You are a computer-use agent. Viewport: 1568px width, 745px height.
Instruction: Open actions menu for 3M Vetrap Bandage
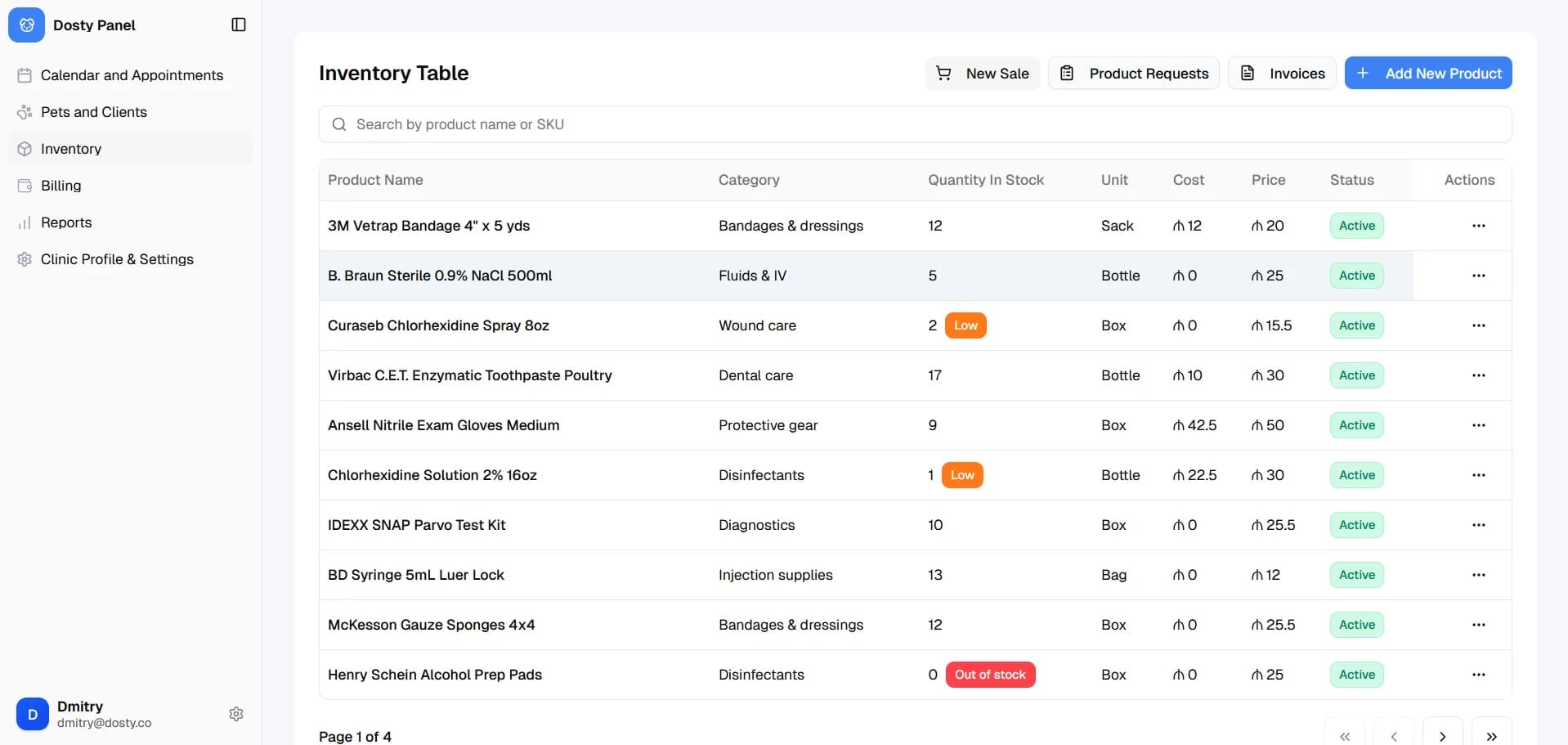coord(1478,226)
